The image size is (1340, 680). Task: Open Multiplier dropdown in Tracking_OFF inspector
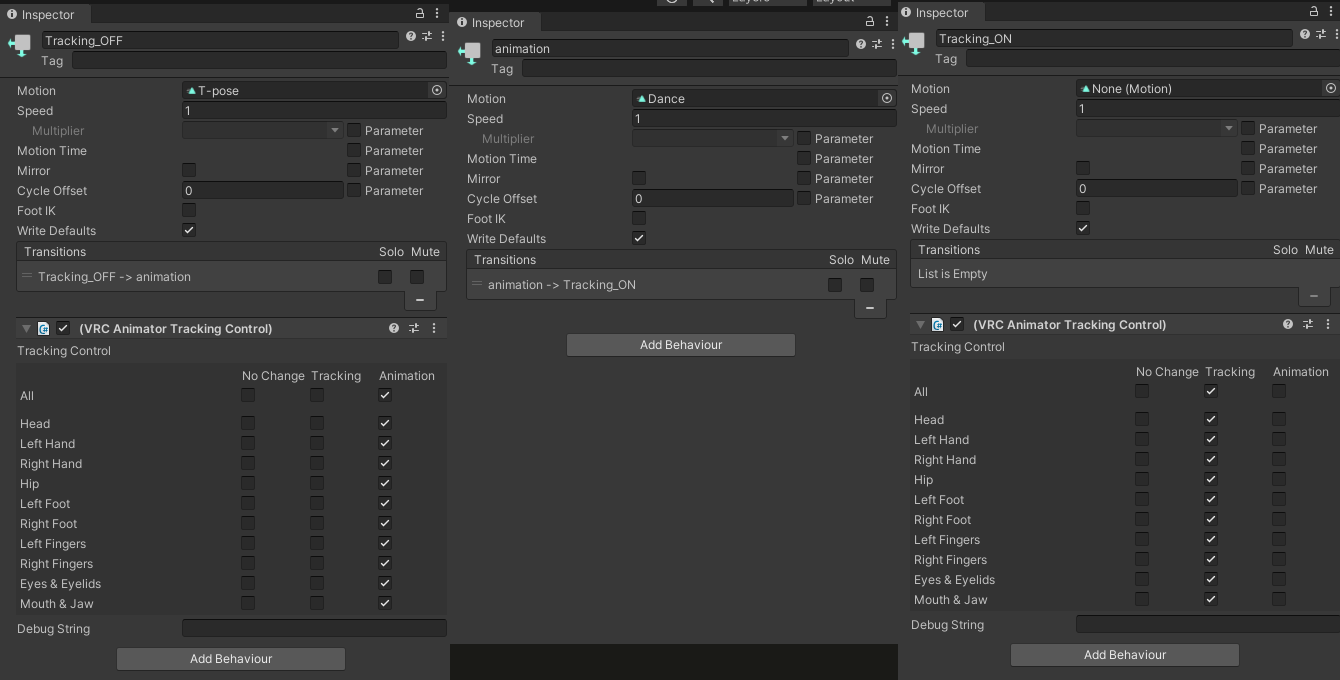pyautogui.click(x=263, y=130)
